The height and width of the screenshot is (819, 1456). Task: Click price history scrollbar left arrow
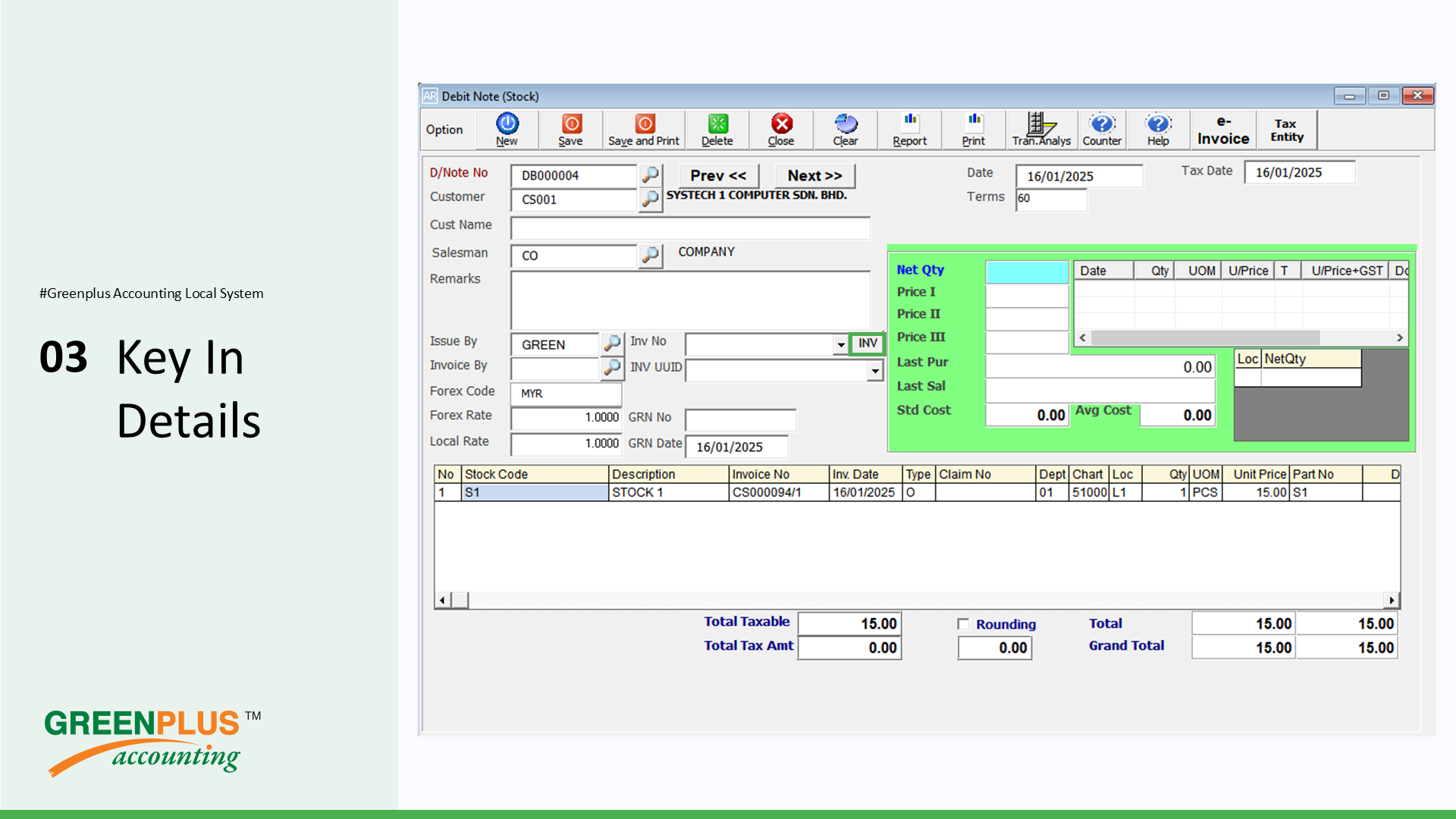(1083, 337)
